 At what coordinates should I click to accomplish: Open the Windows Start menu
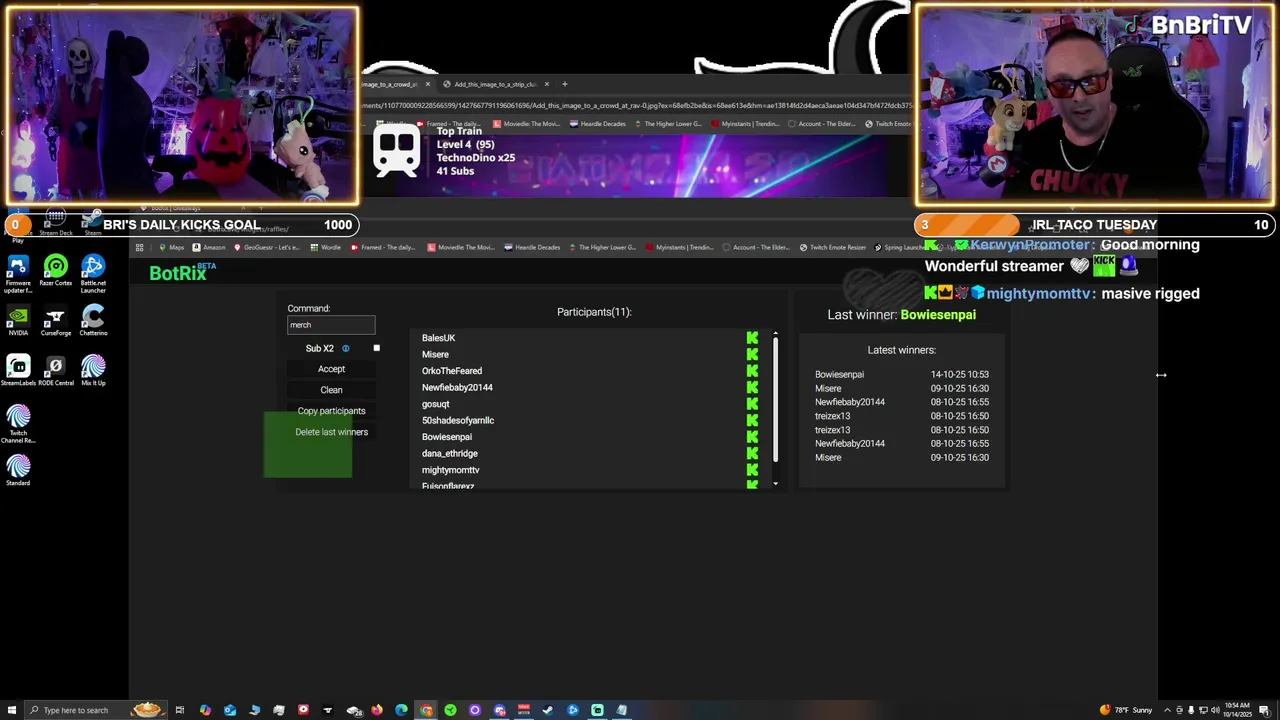10,710
